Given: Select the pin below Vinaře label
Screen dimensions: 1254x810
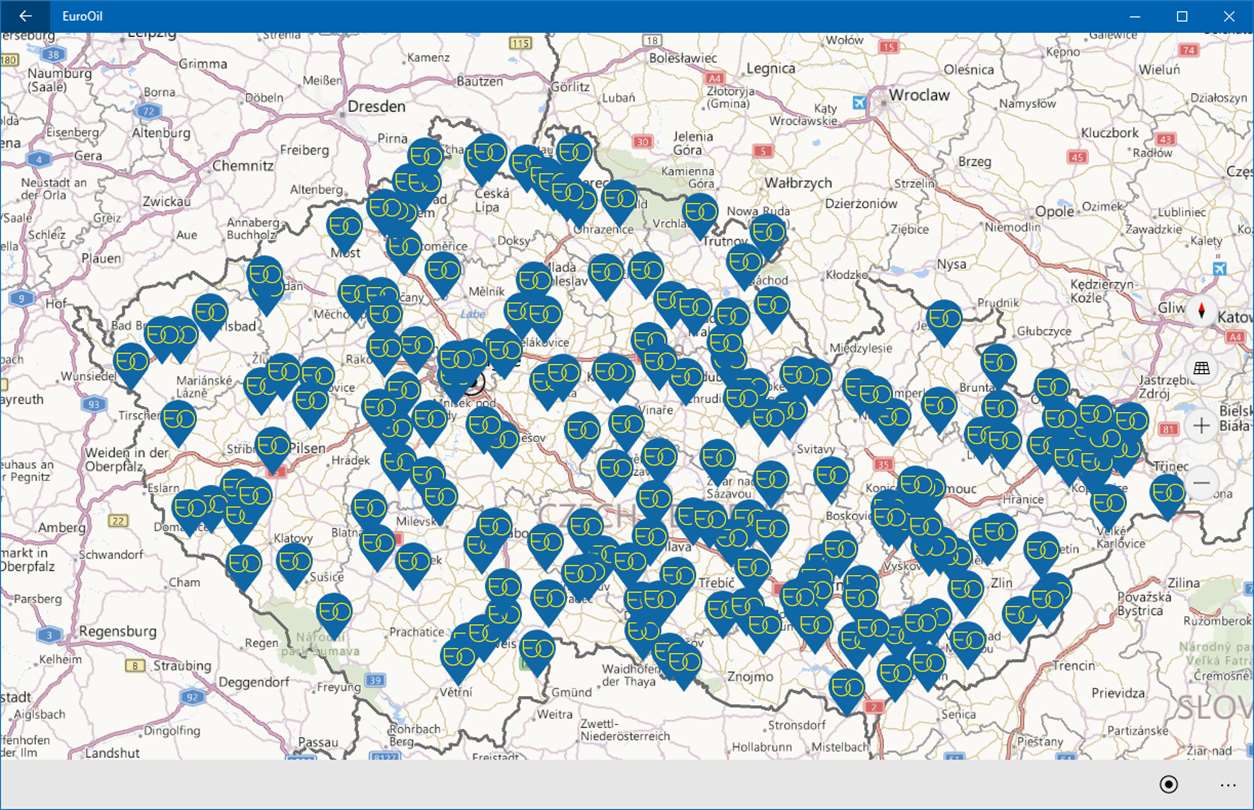Looking at the screenshot, I should coord(627,427).
